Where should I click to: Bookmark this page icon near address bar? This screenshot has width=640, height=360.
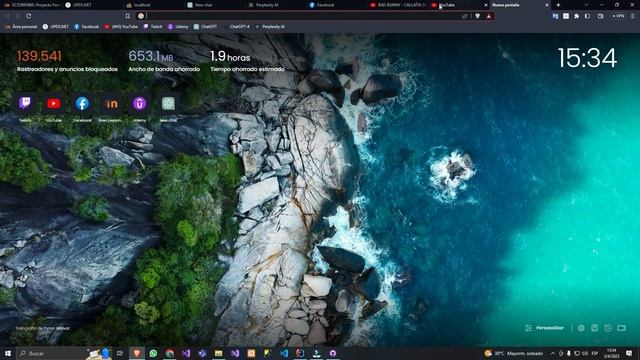pyautogui.click(x=127, y=16)
